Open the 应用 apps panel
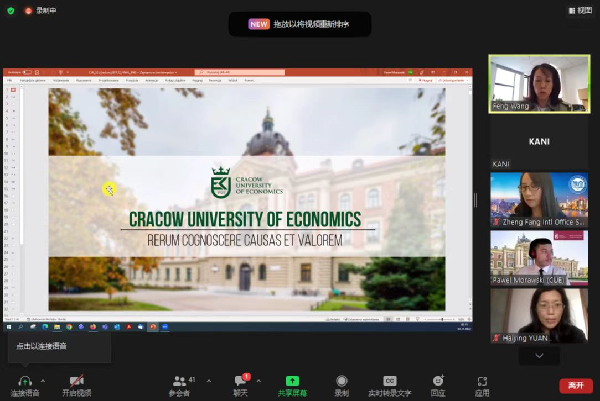This screenshot has width=600, height=401. coord(482,386)
